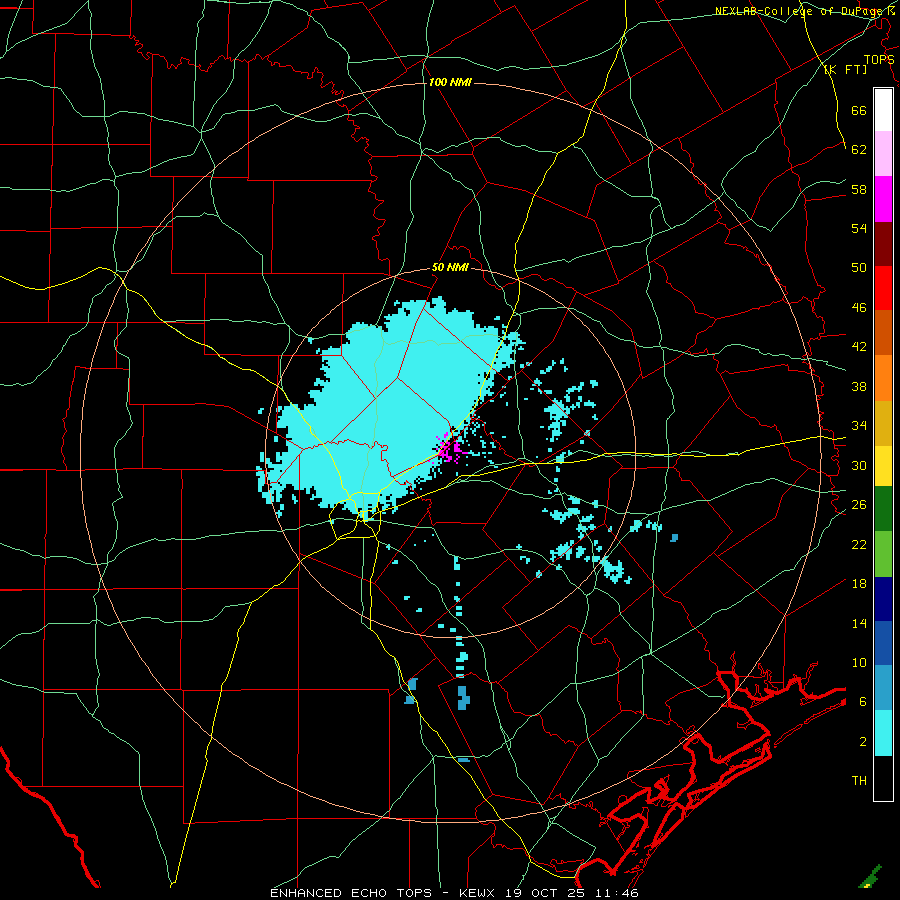Select the cyan legend swatch
Screen dimensions: 900x900
click(883, 734)
